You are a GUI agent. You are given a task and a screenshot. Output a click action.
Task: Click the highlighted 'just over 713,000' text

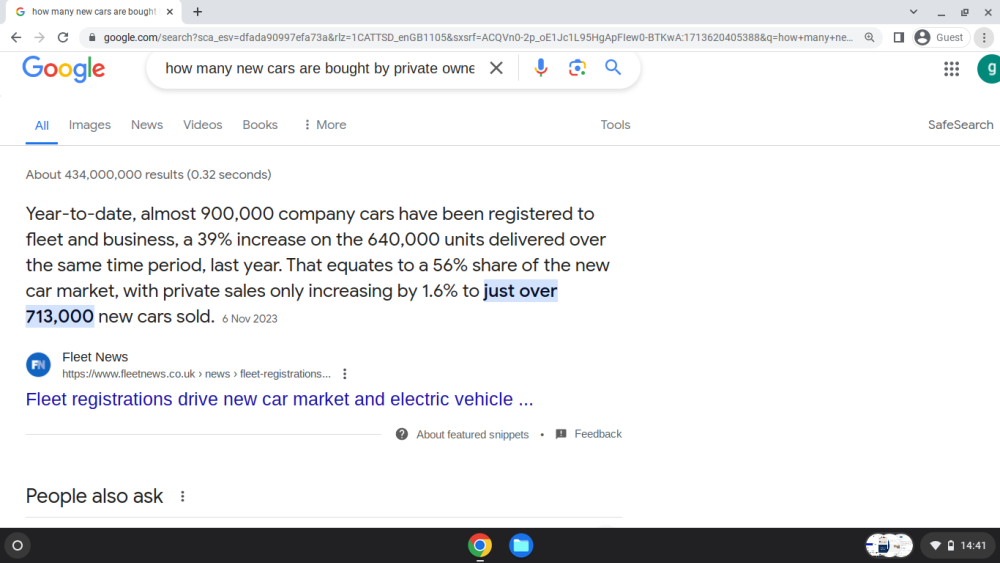(291, 303)
